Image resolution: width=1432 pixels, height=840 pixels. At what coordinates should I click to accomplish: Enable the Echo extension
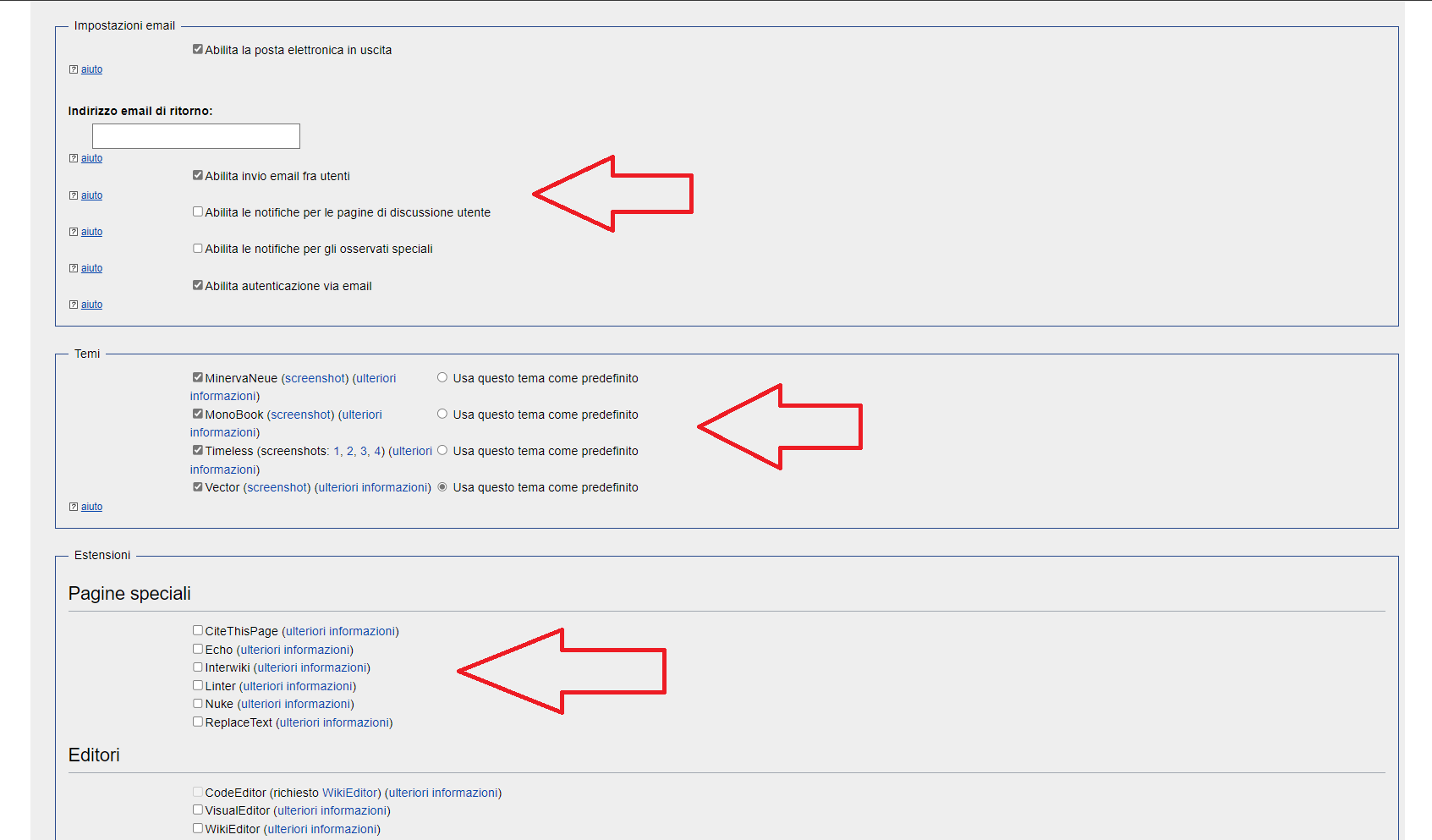(198, 649)
